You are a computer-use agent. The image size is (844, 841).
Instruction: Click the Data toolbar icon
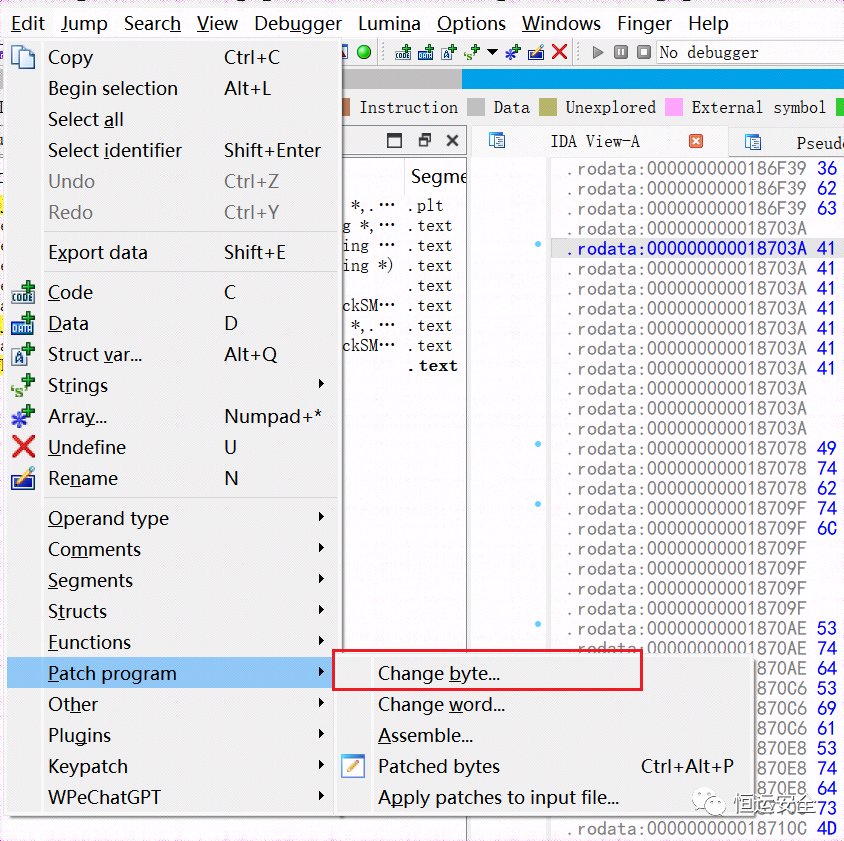[426, 52]
